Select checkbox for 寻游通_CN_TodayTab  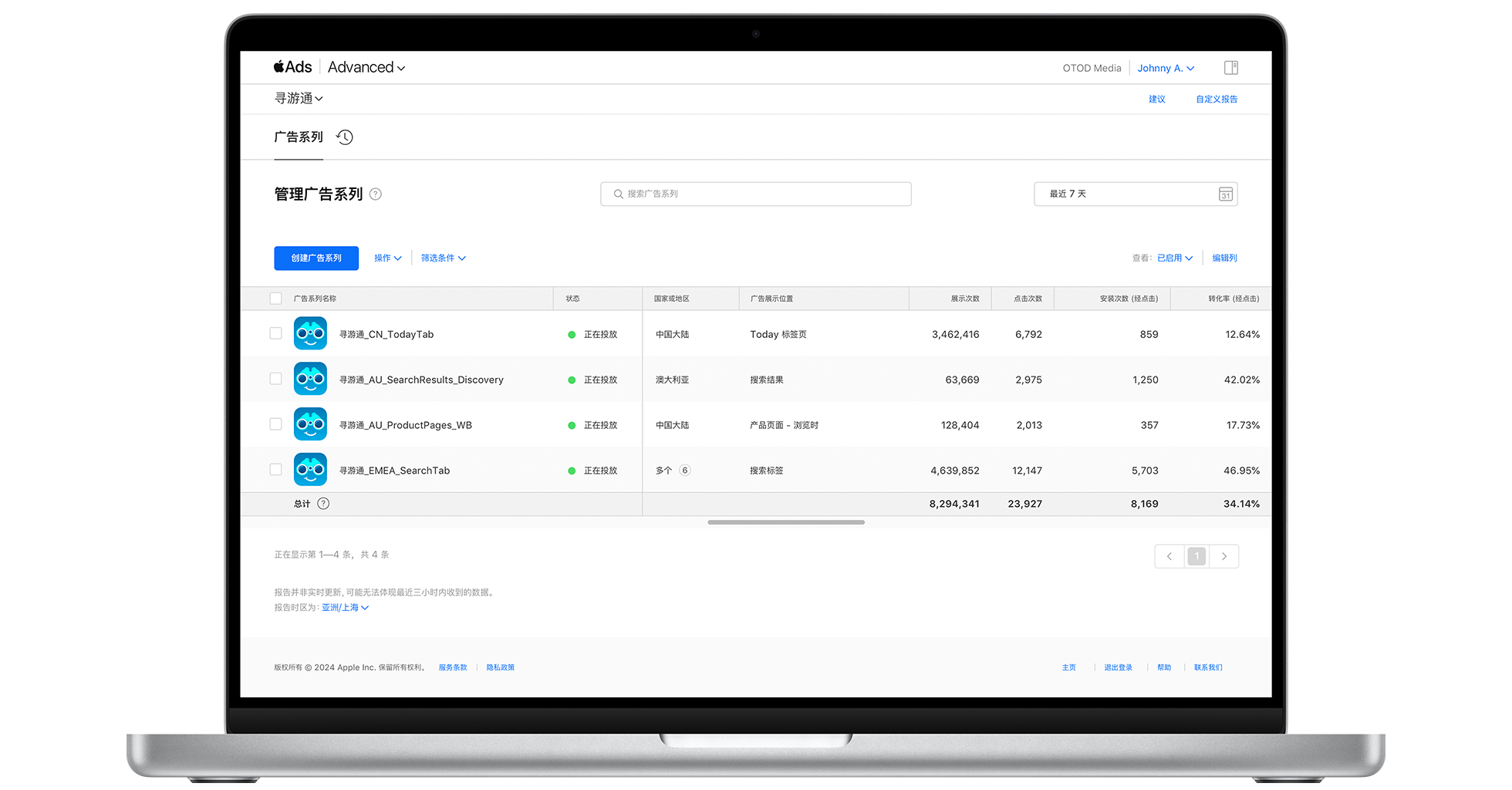click(275, 333)
